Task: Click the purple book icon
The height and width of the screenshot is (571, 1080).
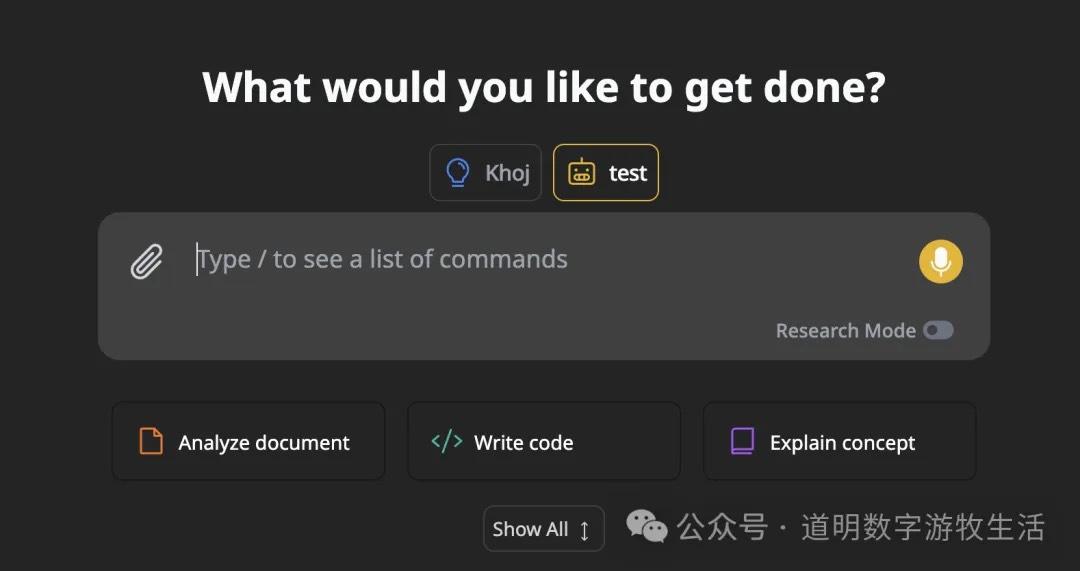Action: (742, 441)
